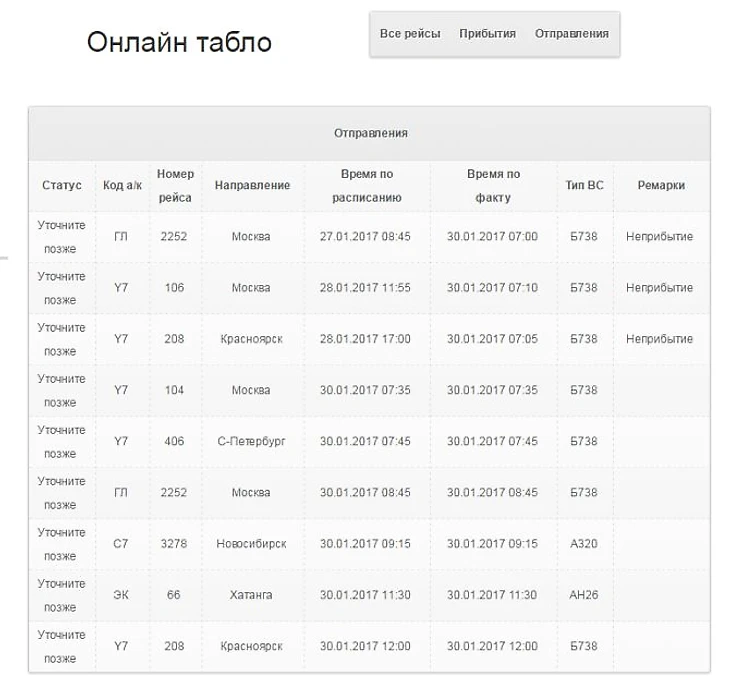Click the Номер рейса column header
This screenshot has height=689, width=730.
175,185
